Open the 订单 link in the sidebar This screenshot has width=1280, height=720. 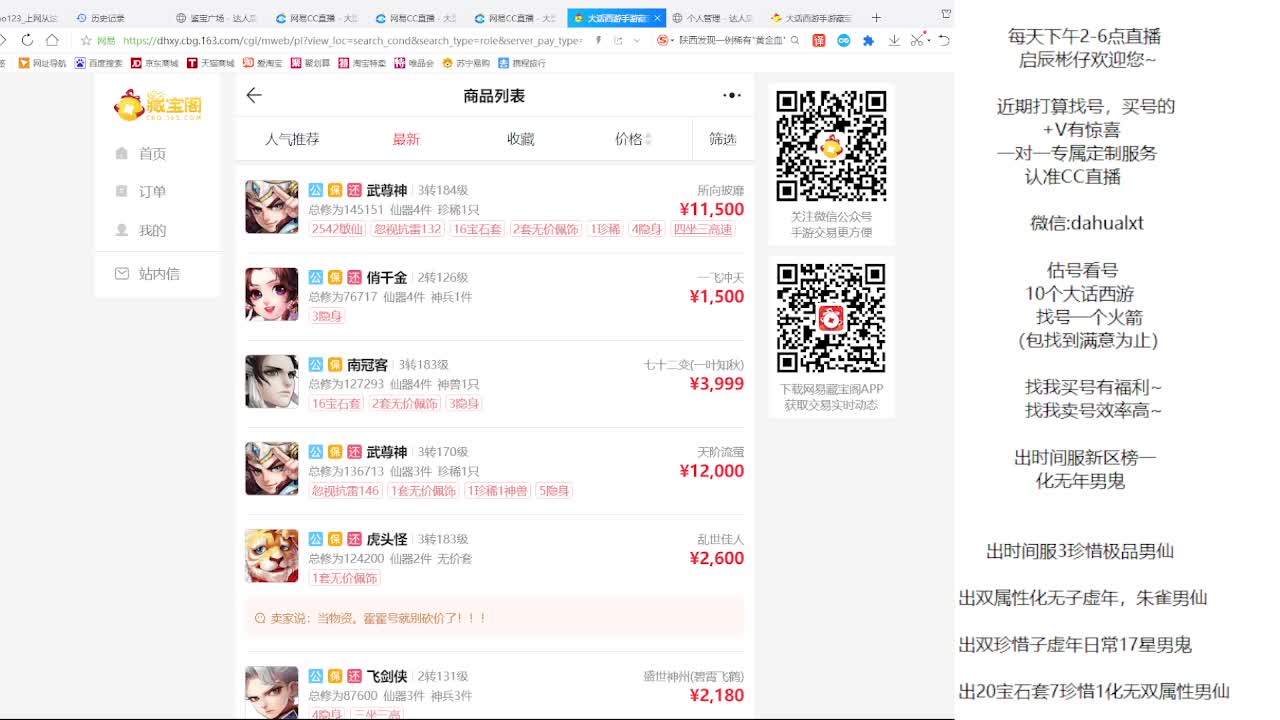(x=152, y=191)
